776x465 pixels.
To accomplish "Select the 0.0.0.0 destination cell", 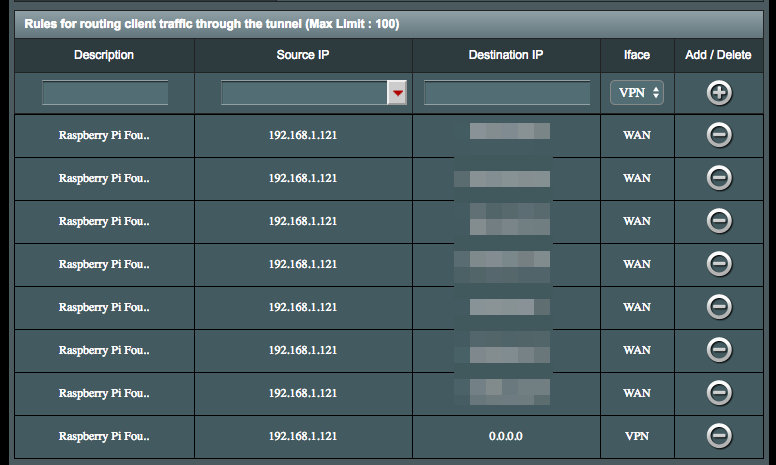I will click(x=506, y=437).
